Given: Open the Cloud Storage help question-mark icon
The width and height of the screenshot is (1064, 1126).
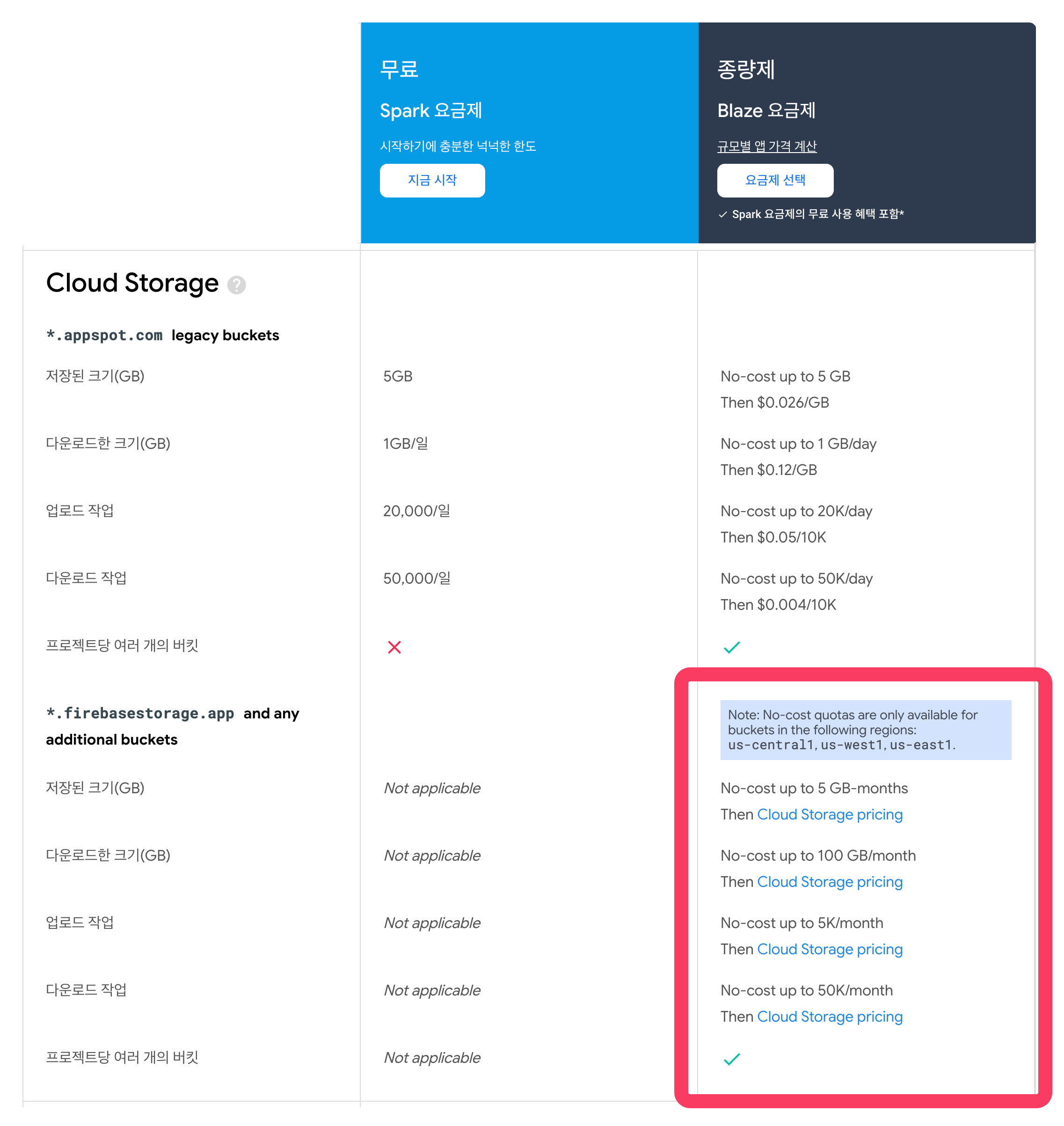Looking at the screenshot, I should tap(236, 285).
